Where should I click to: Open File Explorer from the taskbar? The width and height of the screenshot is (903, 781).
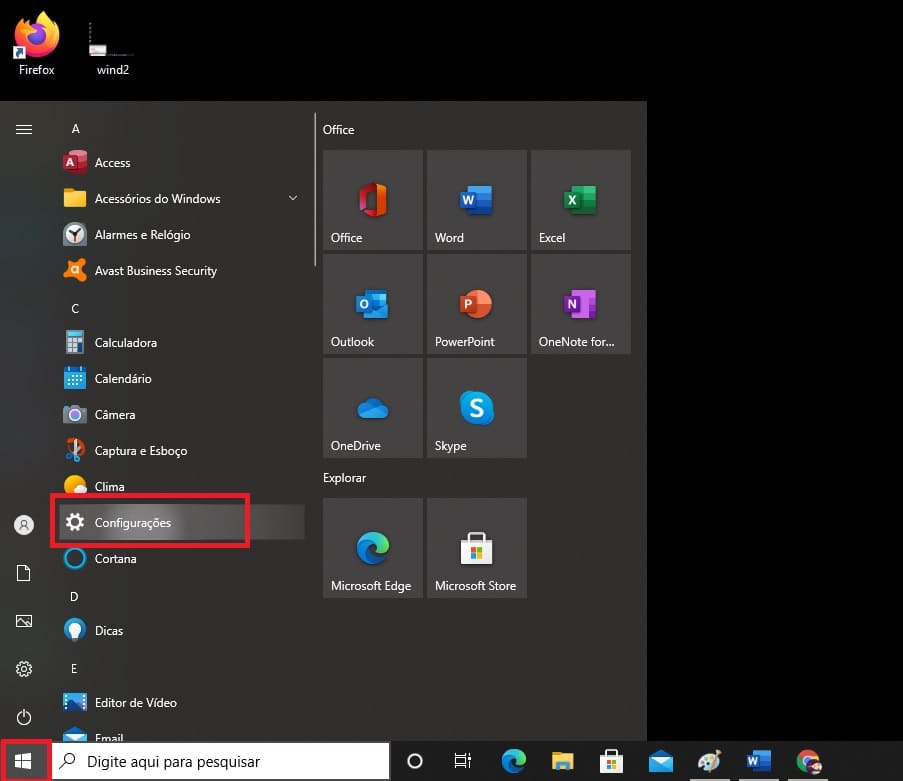[x=563, y=761]
